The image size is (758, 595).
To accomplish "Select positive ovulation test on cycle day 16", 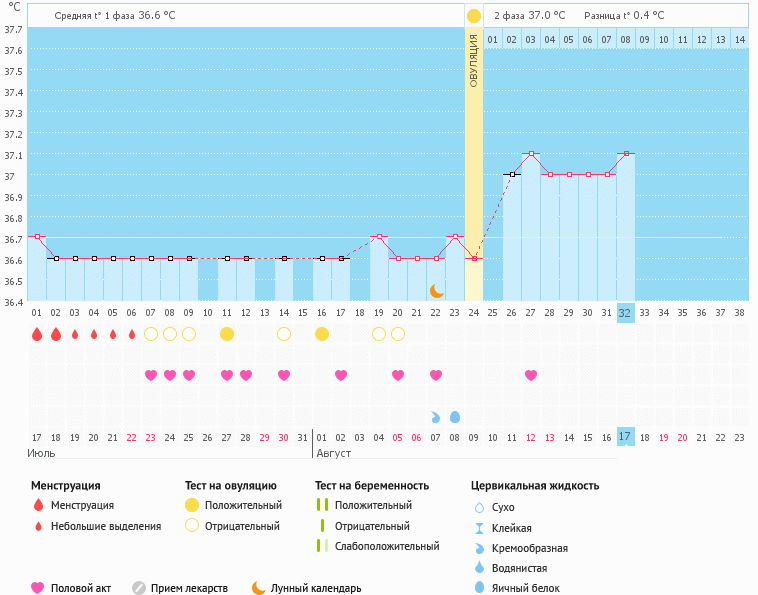I will pyautogui.click(x=322, y=334).
